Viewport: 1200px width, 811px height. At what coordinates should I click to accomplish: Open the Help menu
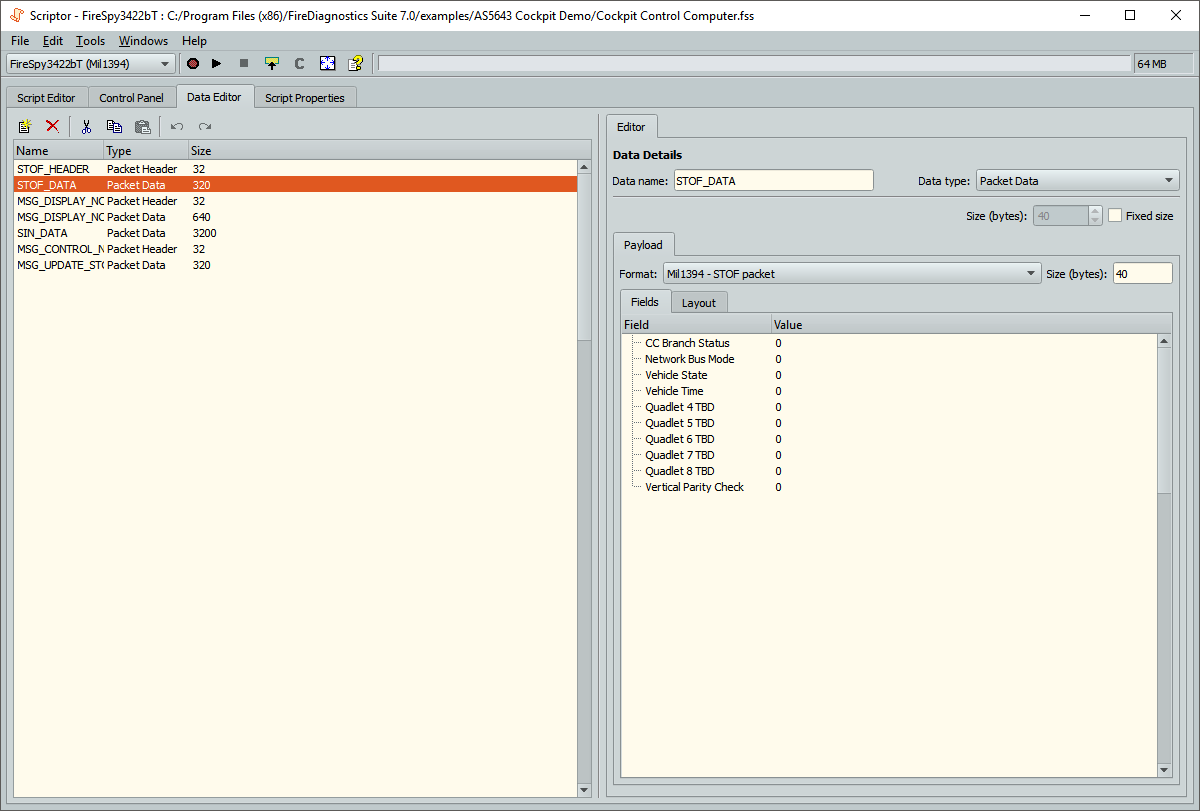coord(194,41)
